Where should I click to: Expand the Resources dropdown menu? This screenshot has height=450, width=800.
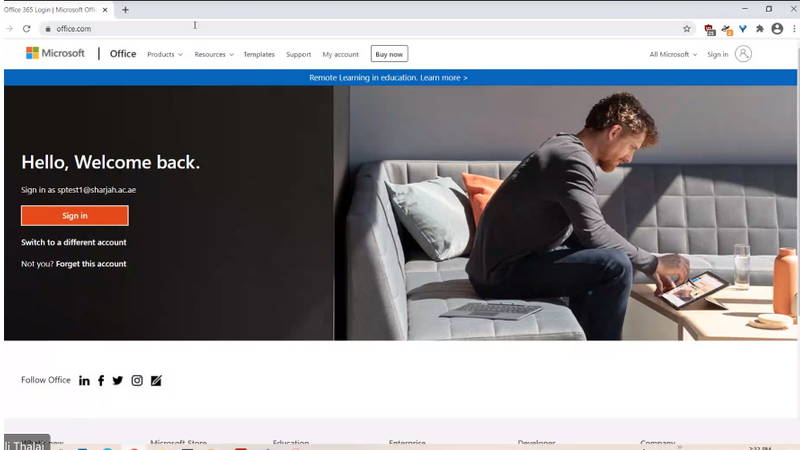[214, 54]
